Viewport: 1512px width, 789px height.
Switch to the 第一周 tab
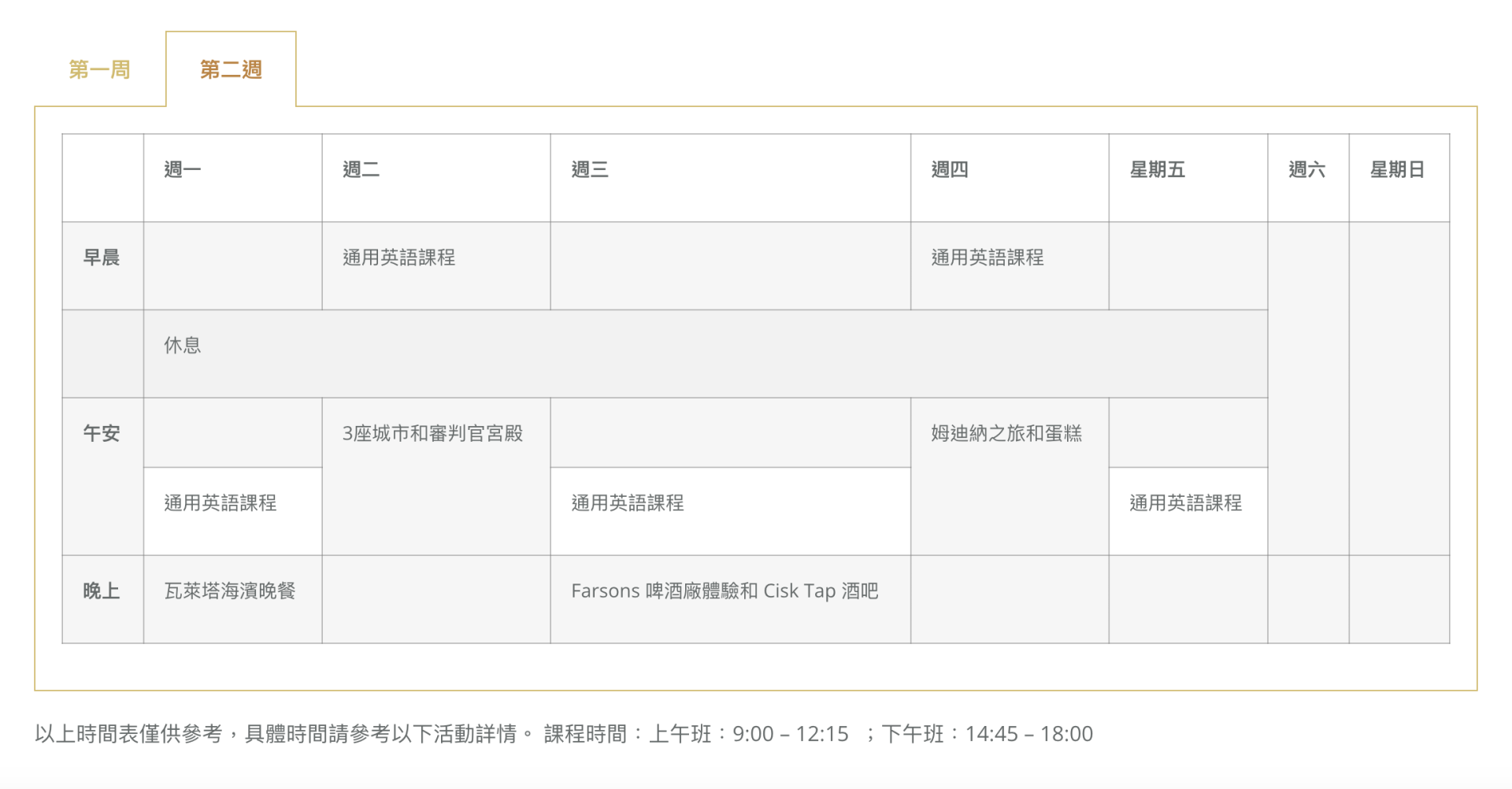point(99,70)
